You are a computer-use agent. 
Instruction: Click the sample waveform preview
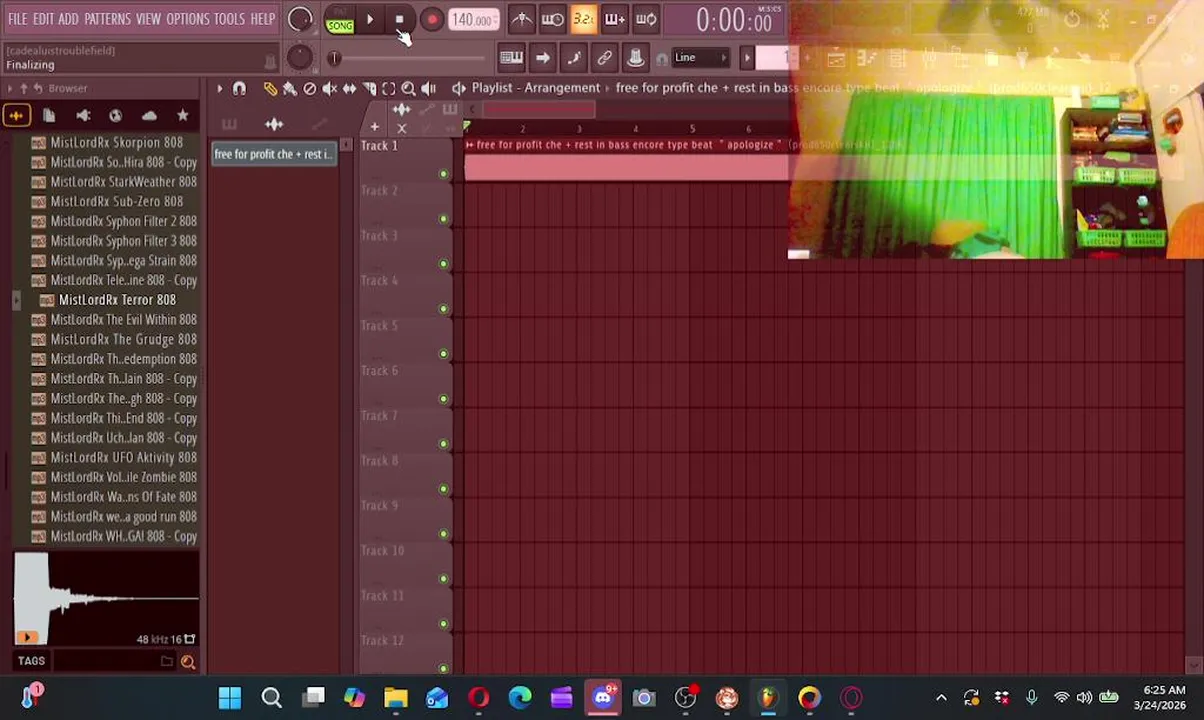tap(106, 598)
